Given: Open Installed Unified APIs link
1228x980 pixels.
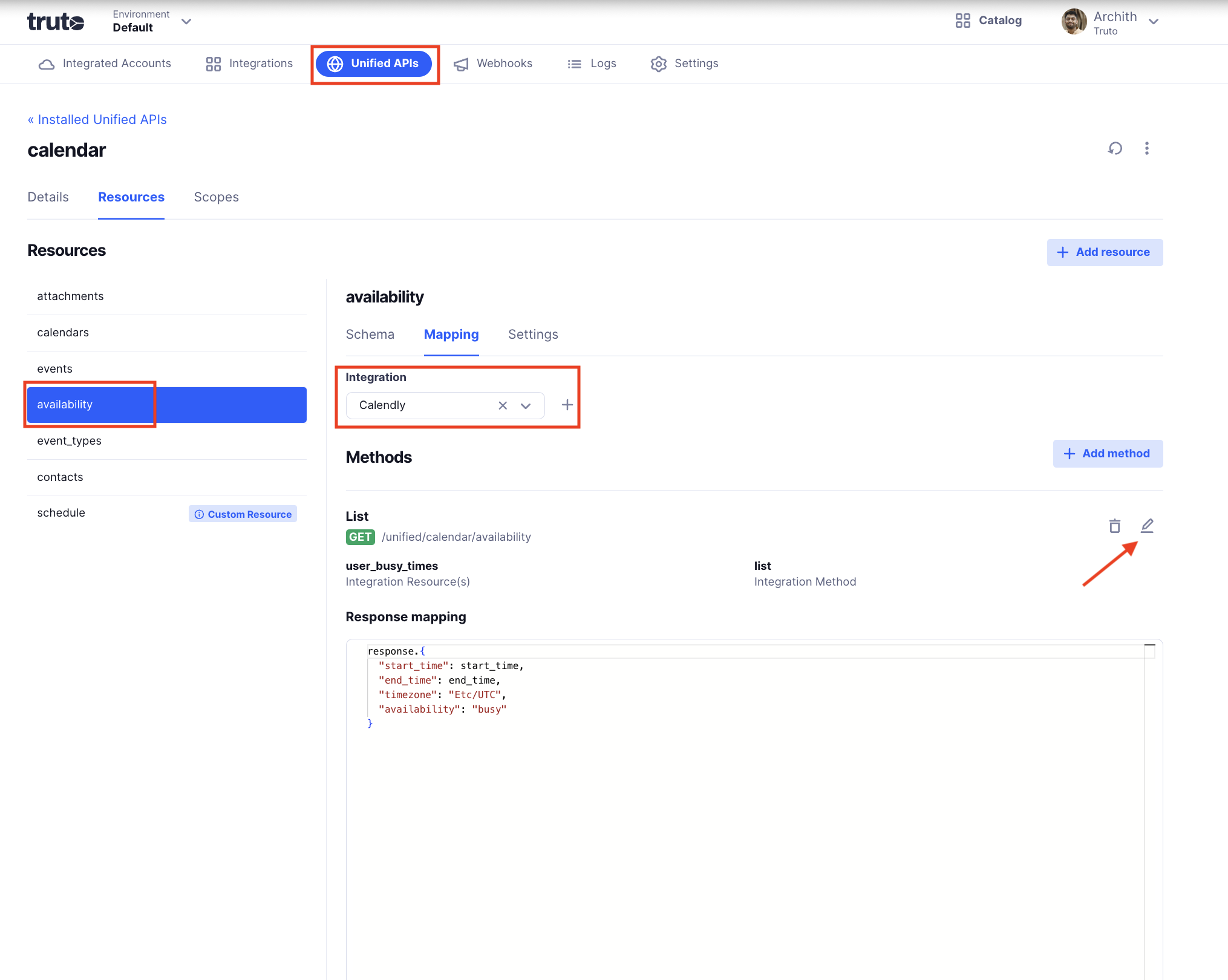Looking at the screenshot, I should pos(97,119).
